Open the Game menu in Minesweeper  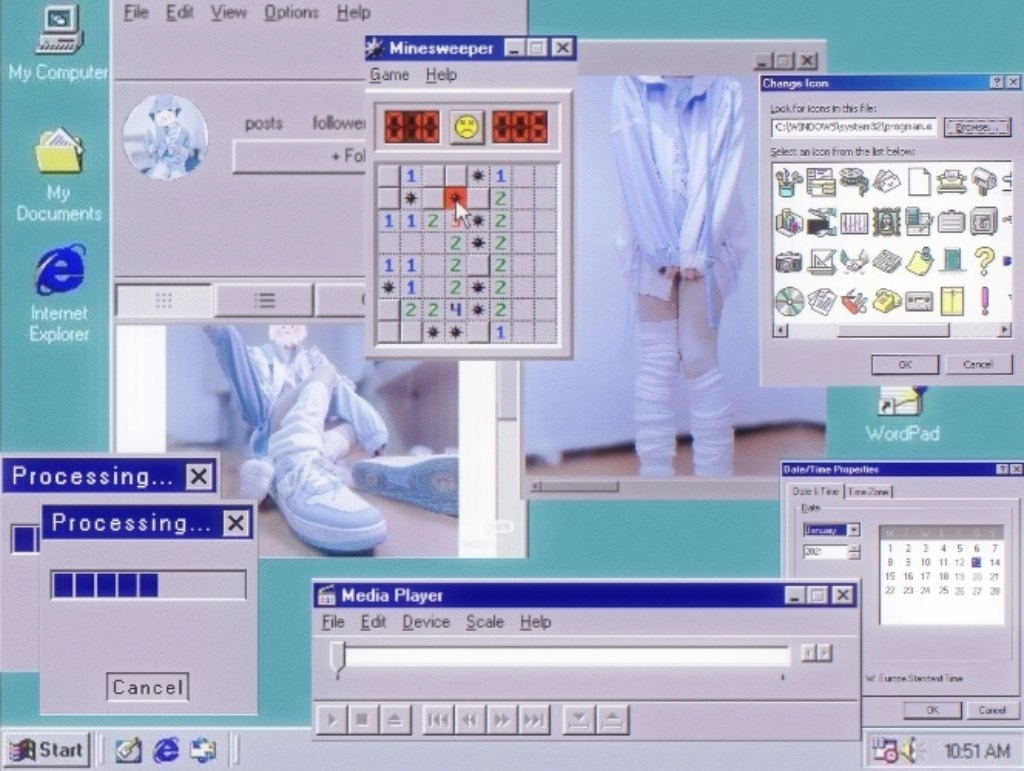[x=389, y=74]
